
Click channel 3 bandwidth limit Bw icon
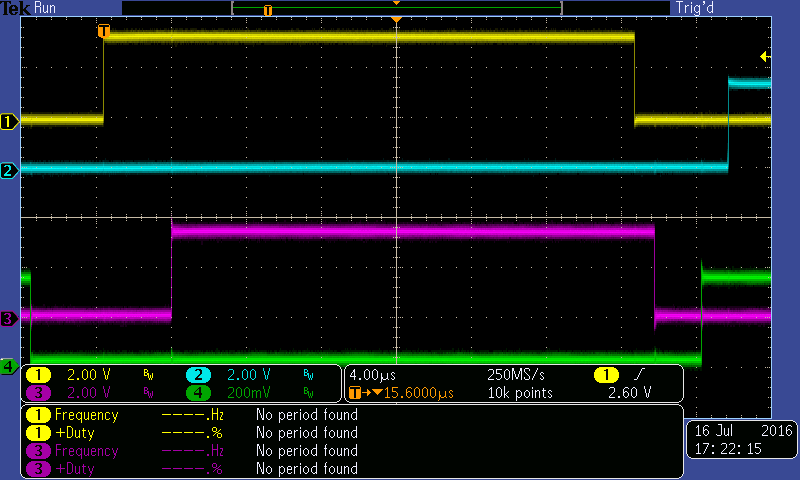coord(148,393)
